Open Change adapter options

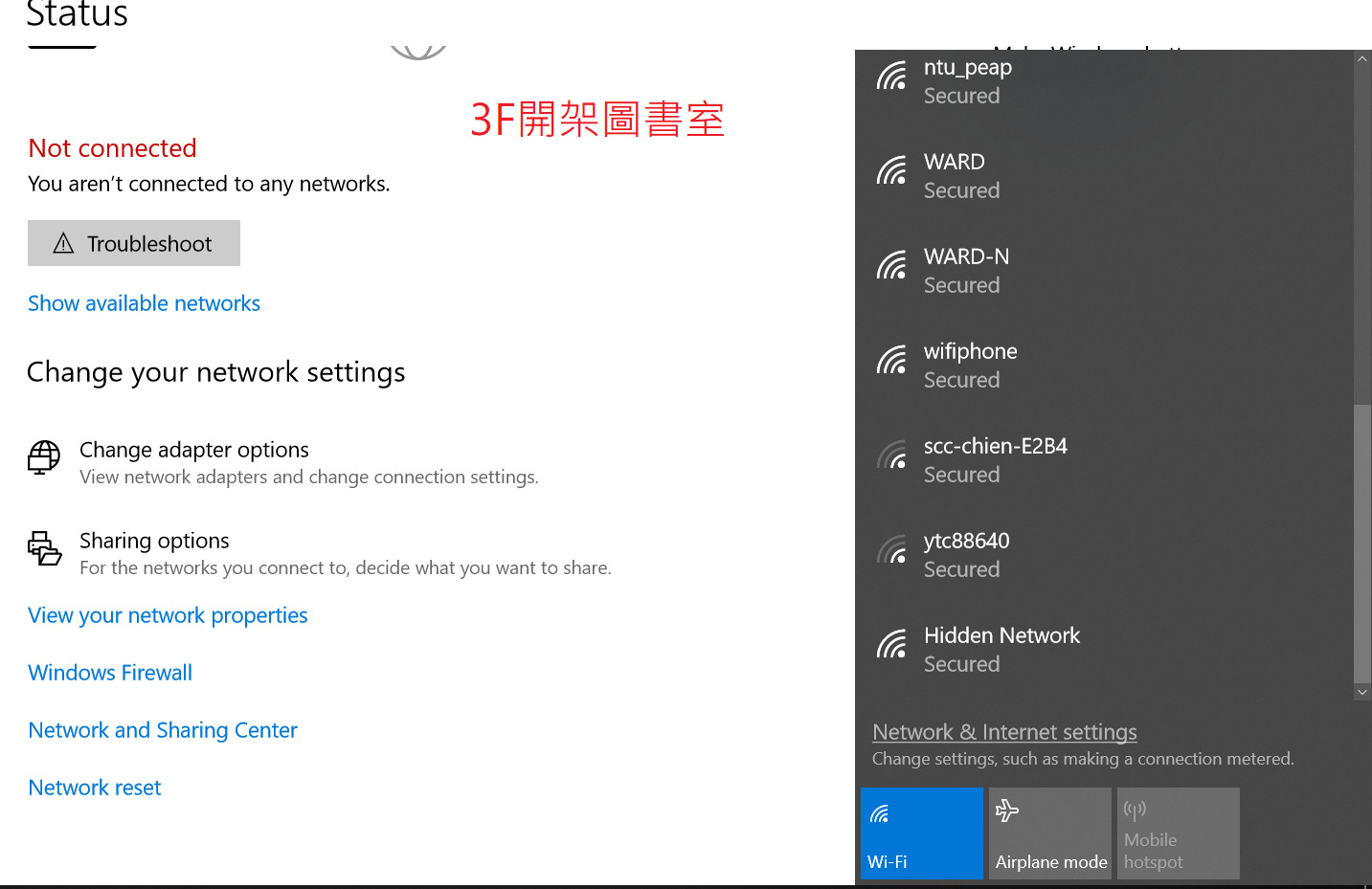coord(194,450)
